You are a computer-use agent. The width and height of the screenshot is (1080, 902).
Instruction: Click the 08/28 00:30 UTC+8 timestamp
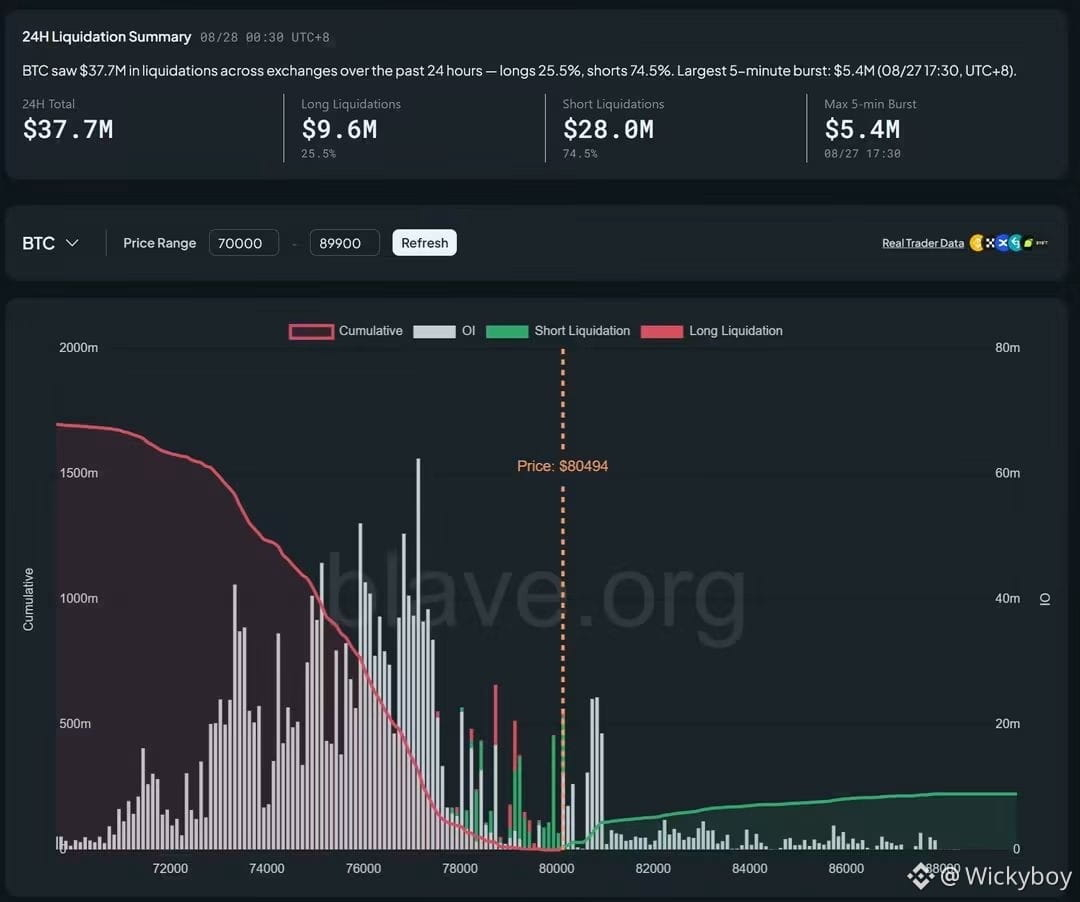click(265, 38)
